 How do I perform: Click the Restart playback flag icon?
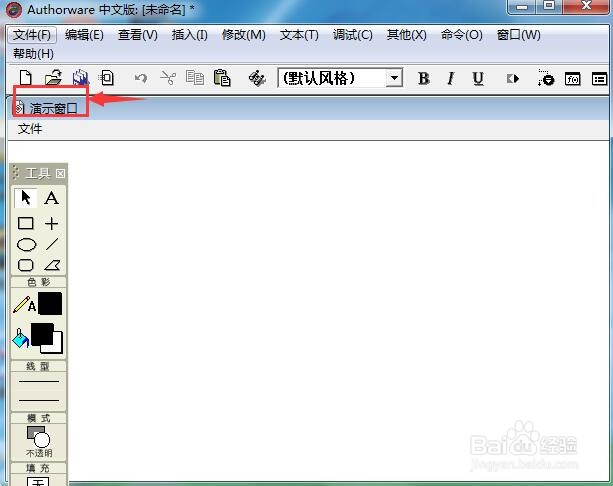tap(513, 79)
